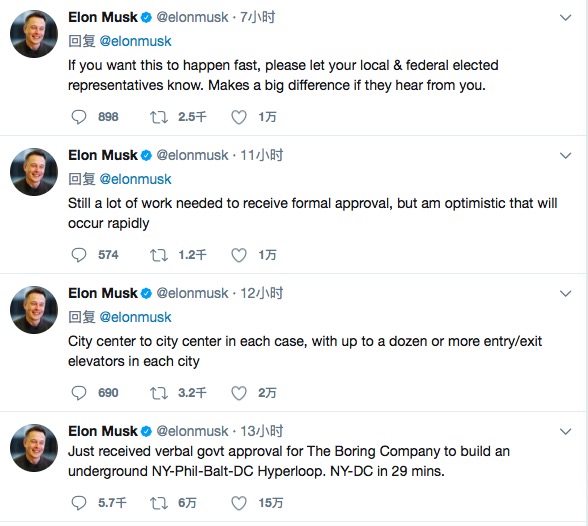Like the Hyperloop approval tweet with 15万 likes
Screen dimensions: 588x526
point(238,503)
